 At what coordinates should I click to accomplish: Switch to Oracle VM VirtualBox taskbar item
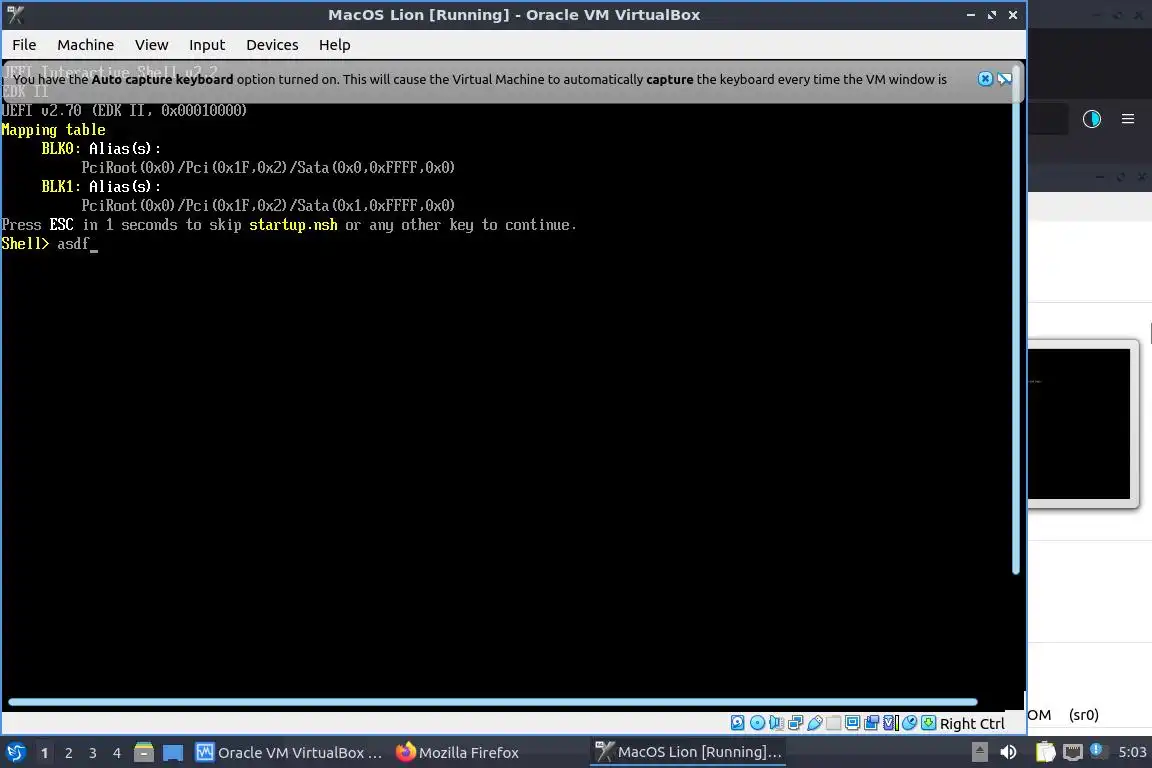click(x=289, y=753)
